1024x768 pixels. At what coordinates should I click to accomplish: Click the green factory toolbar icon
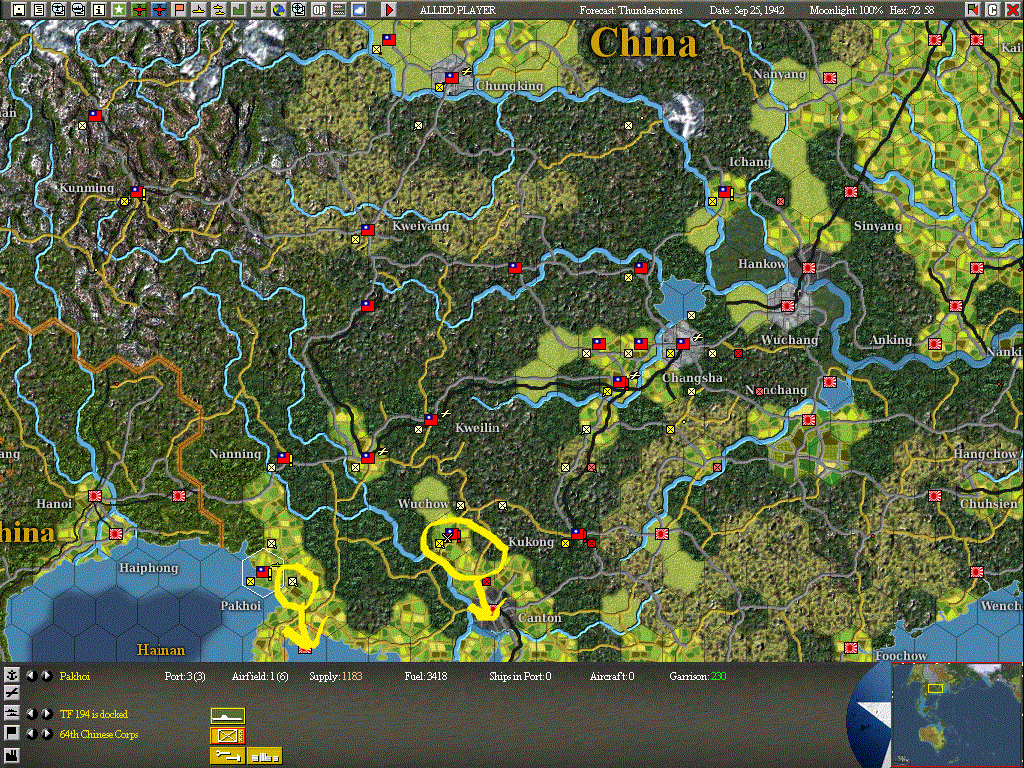pyautogui.click(x=238, y=9)
